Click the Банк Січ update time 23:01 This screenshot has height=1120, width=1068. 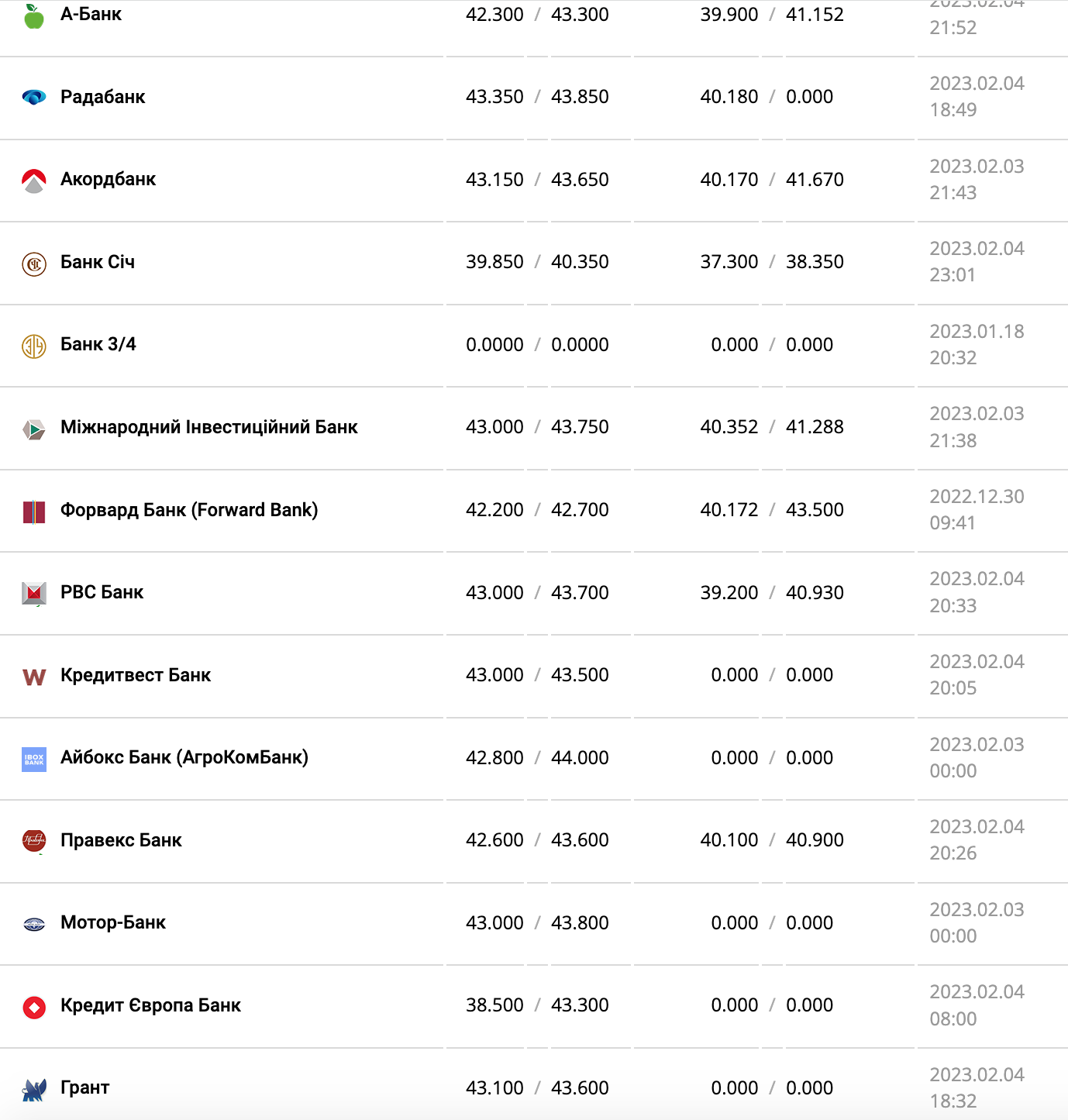pos(953,275)
